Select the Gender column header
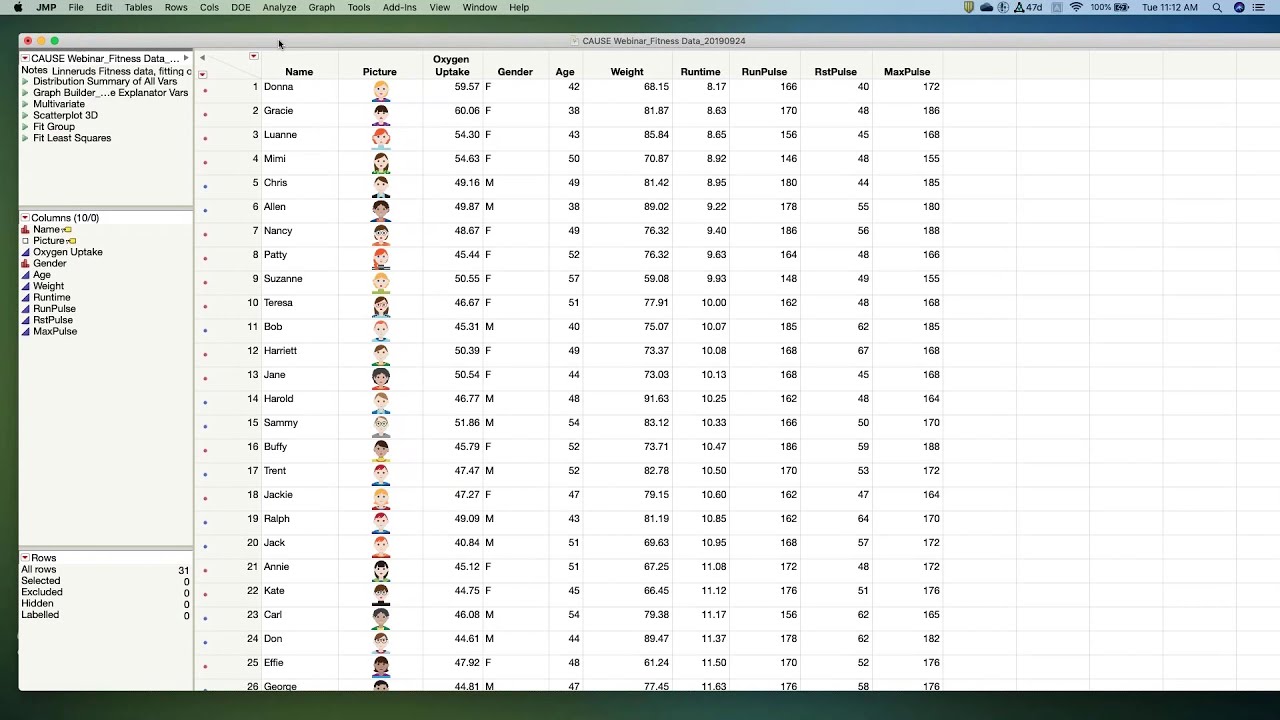This screenshot has height=720, width=1280. pyautogui.click(x=515, y=72)
